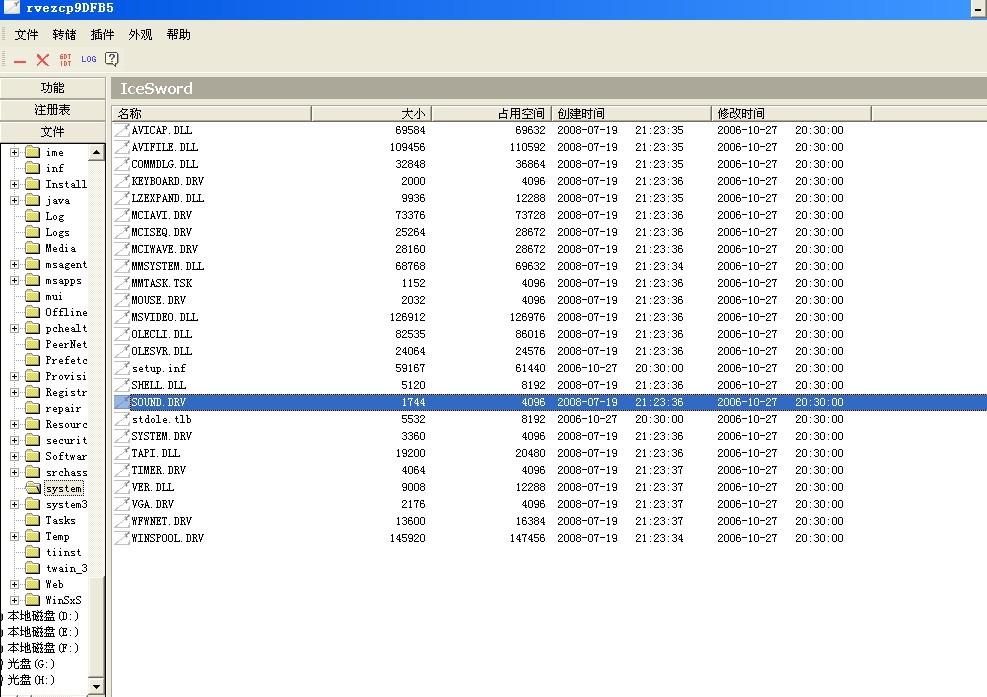Image resolution: width=987 pixels, height=697 pixels.
Task: Switch to the 注册表 panel
Action: click(53, 110)
